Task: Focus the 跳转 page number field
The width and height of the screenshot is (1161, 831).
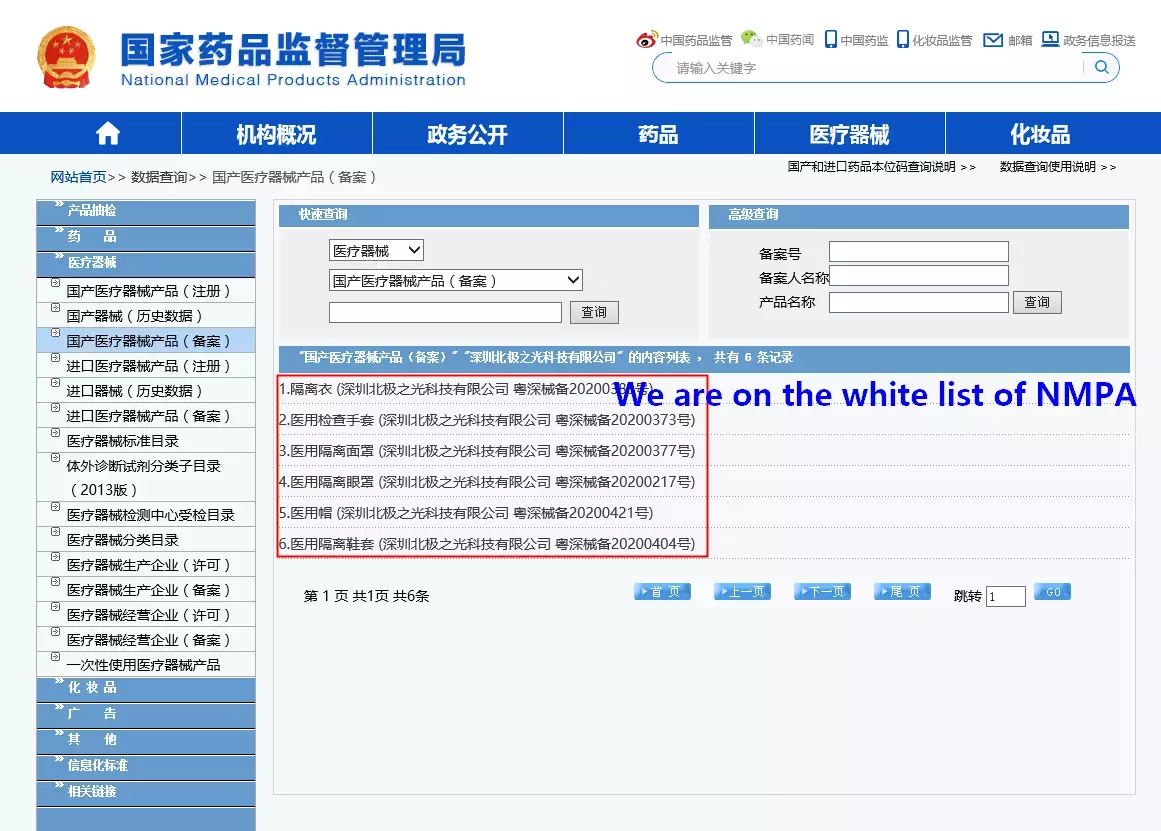Action: 1006,596
